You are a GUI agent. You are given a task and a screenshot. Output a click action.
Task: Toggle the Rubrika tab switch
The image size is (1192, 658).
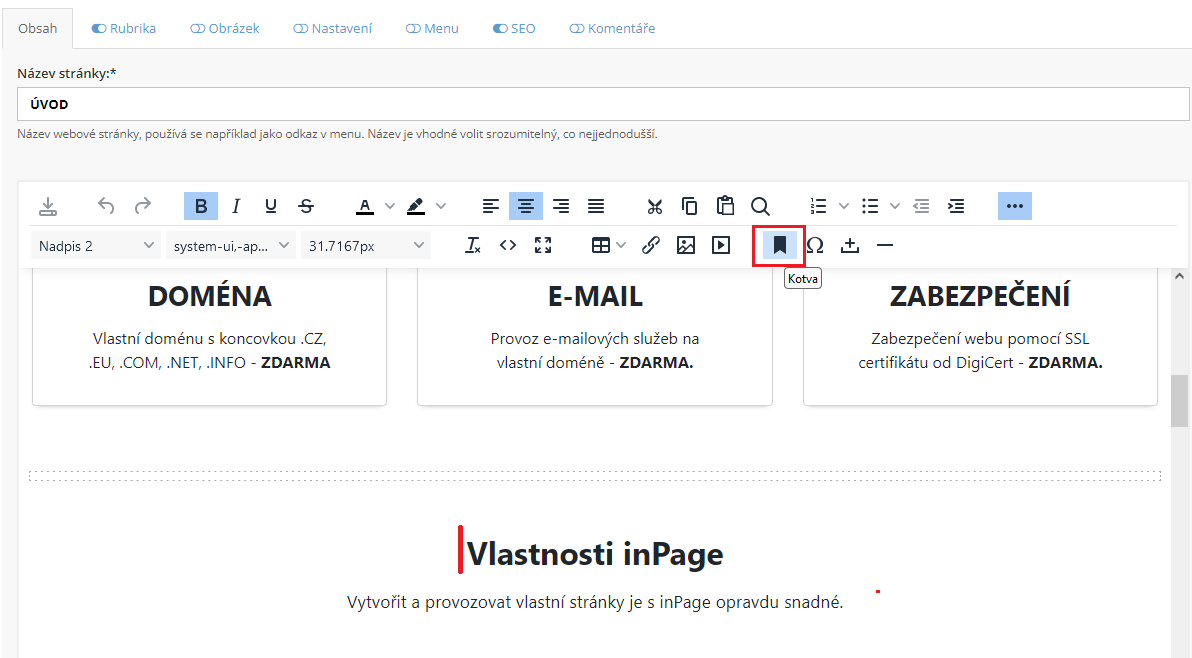(x=99, y=29)
